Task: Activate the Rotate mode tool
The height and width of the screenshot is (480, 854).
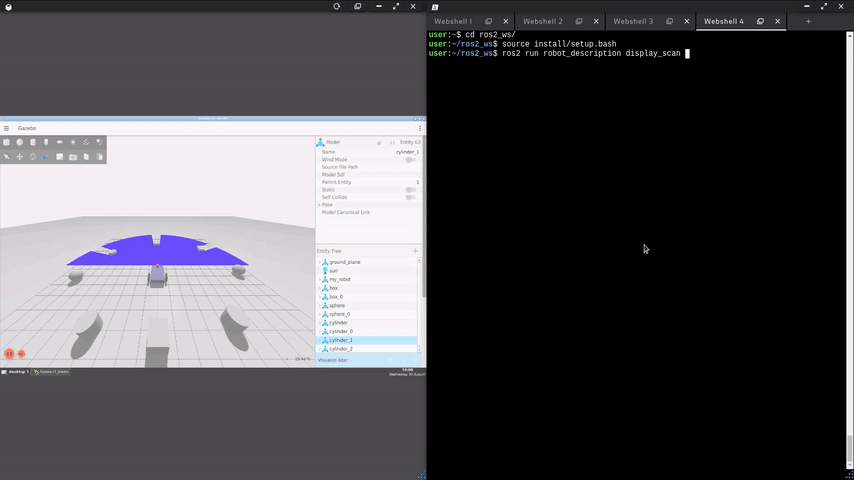Action: 33,157
